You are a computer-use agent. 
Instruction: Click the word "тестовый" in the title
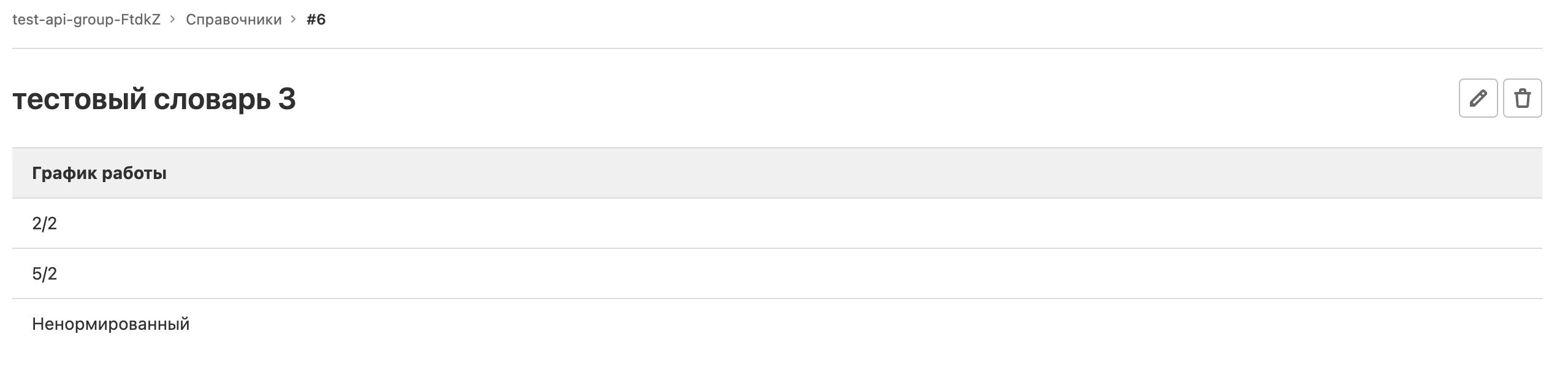pos(79,99)
